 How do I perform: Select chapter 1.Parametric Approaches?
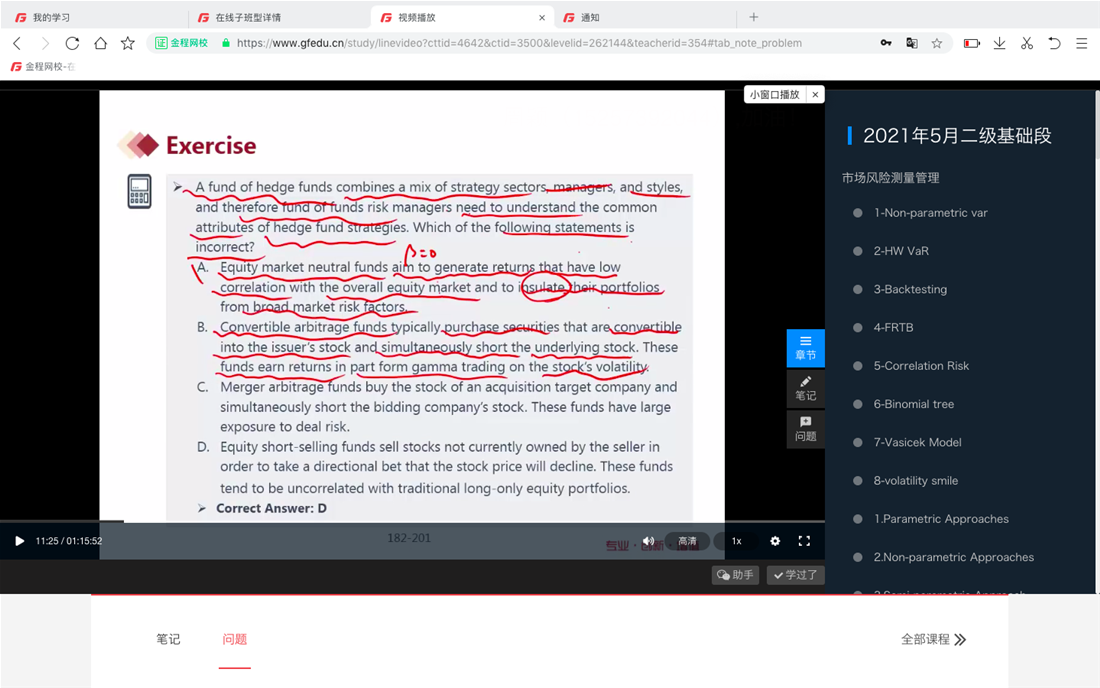click(x=941, y=519)
